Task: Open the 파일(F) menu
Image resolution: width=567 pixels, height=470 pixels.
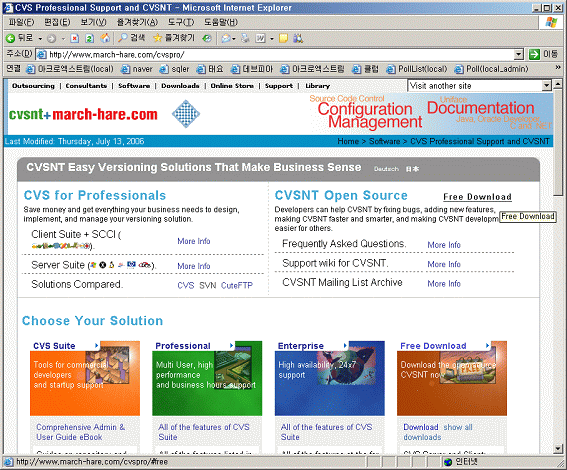Action: [21, 22]
